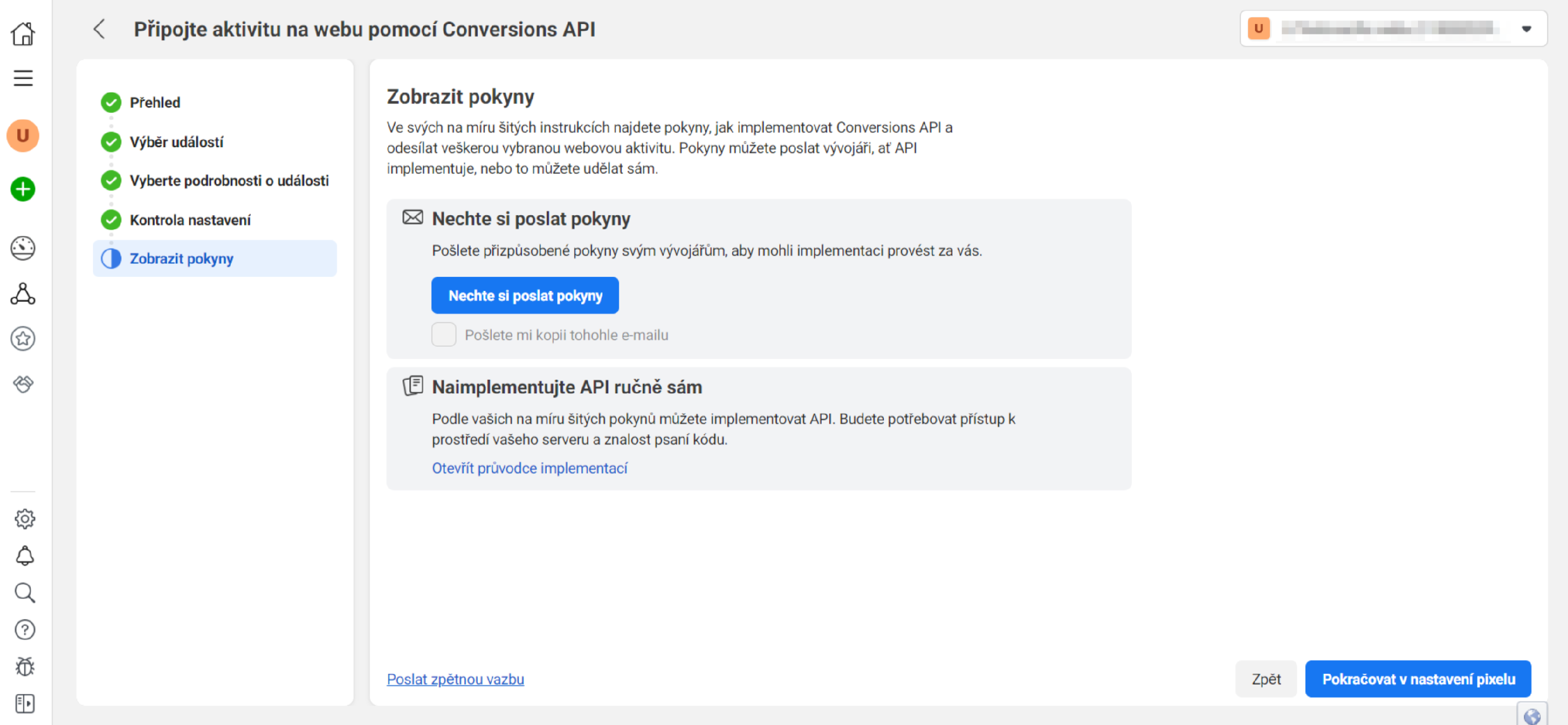Click the document icon beside Naimplementujte API
Screen dimensions: 1568x725
[x=413, y=385]
